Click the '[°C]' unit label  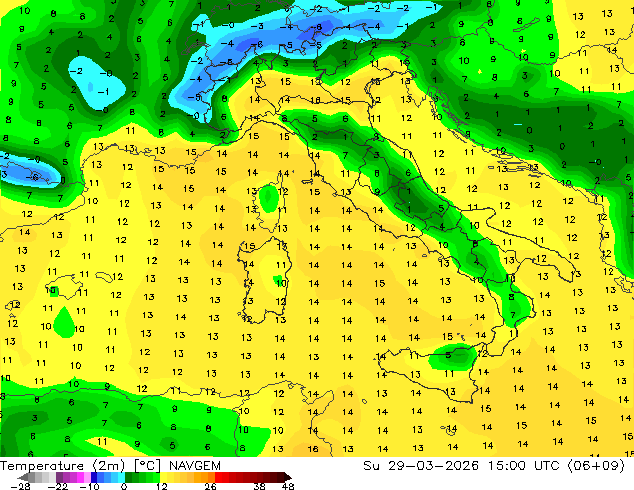(147, 466)
